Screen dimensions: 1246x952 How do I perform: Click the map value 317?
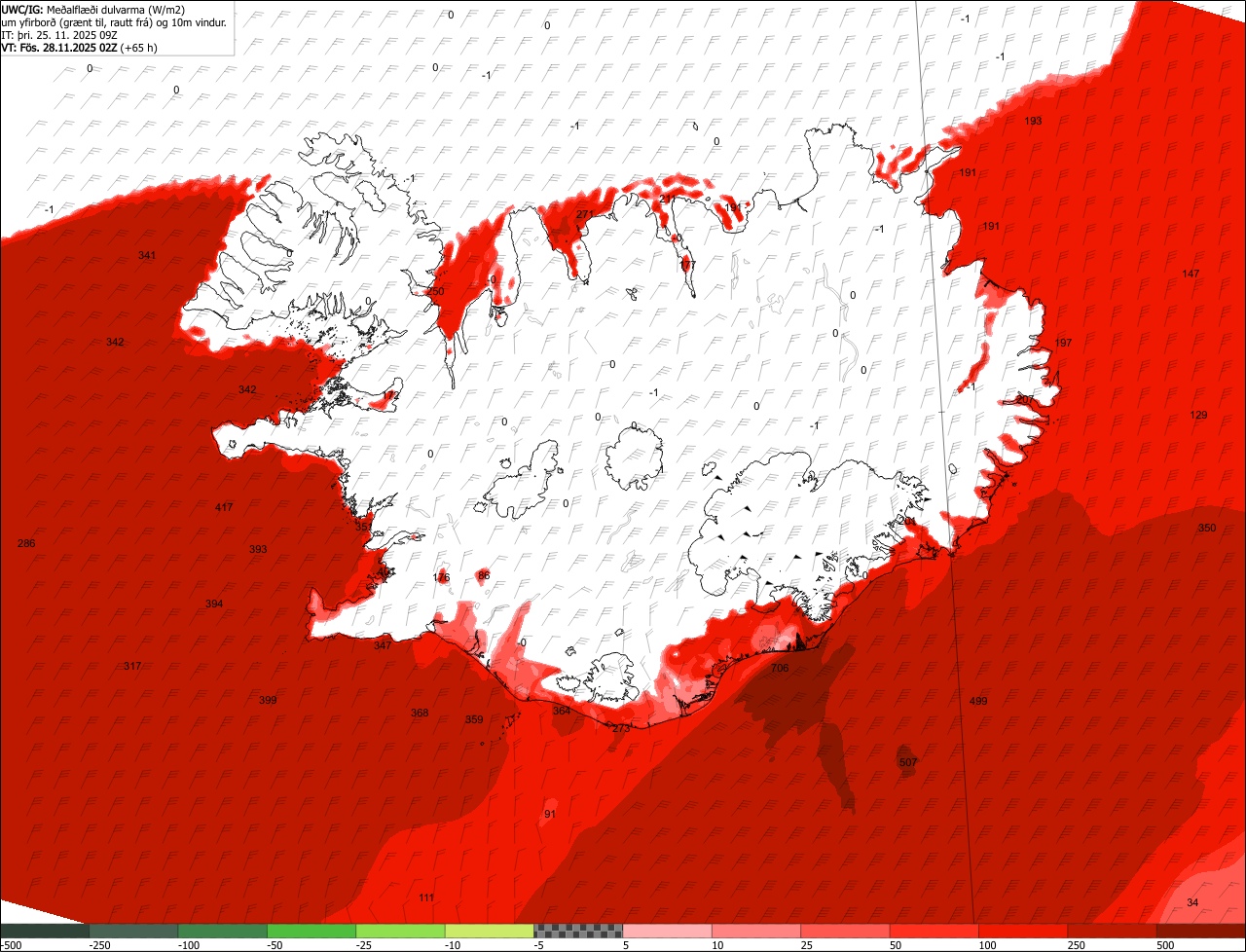pyautogui.click(x=132, y=667)
